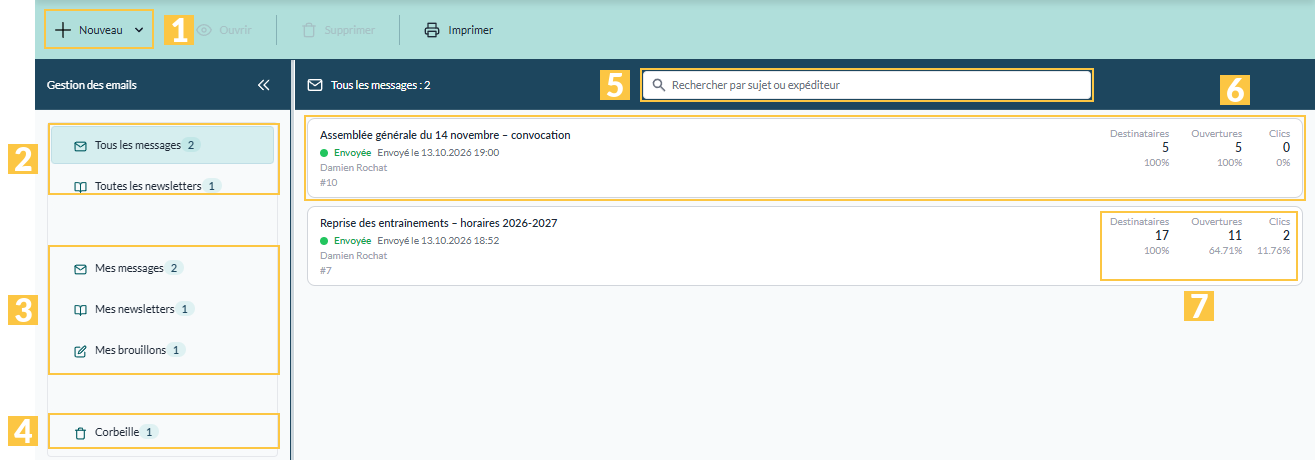Screen dimensions: 1315x460
Task: Click the Imprimer label in toolbar
Action: click(470, 30)
